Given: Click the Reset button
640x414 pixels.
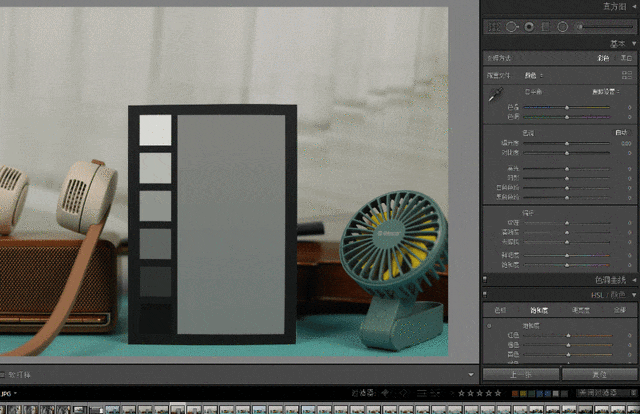Looking at the screenshot, I should click(598, 374).
